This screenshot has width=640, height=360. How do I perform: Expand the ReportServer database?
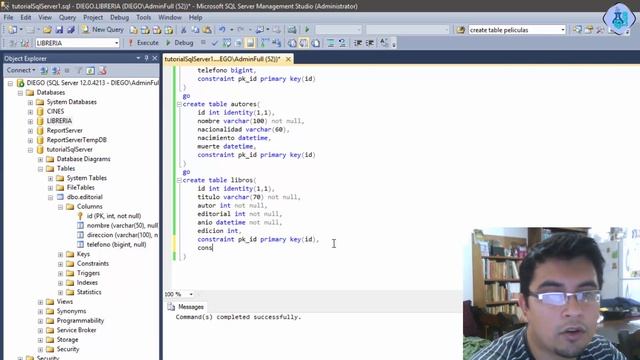click(x=30, y=131)
